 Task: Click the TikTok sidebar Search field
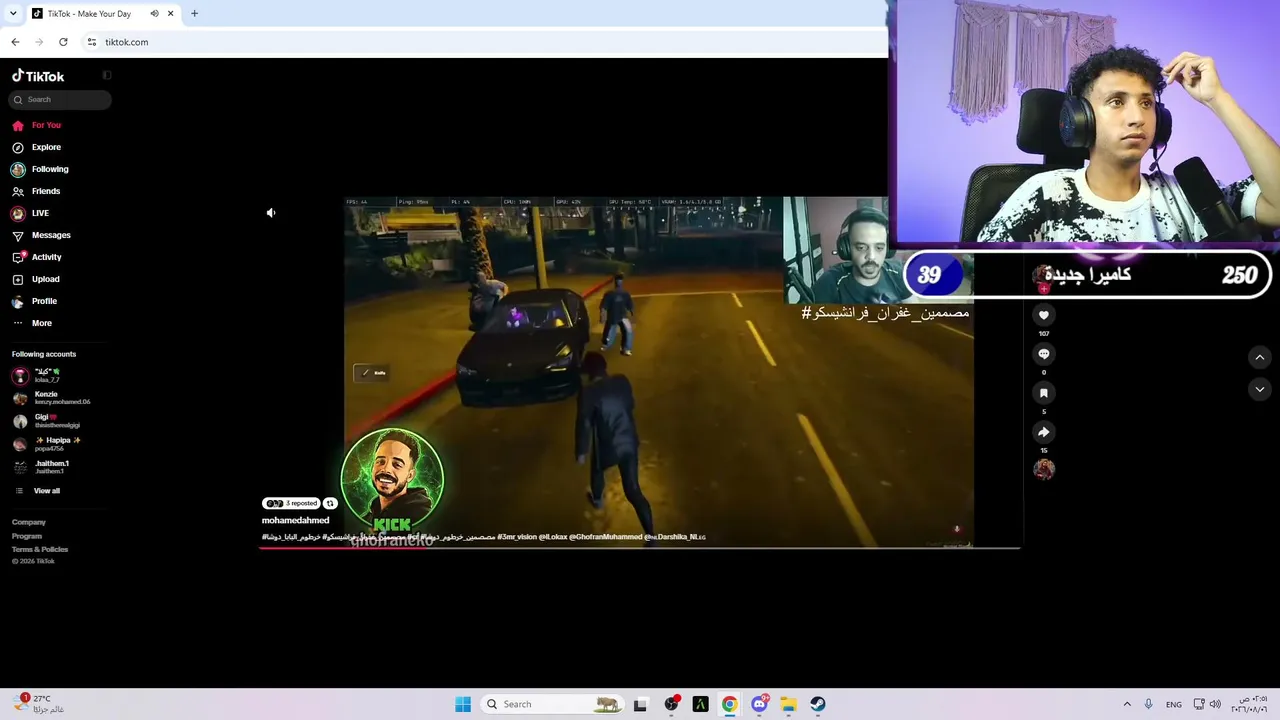pos(60,99)
